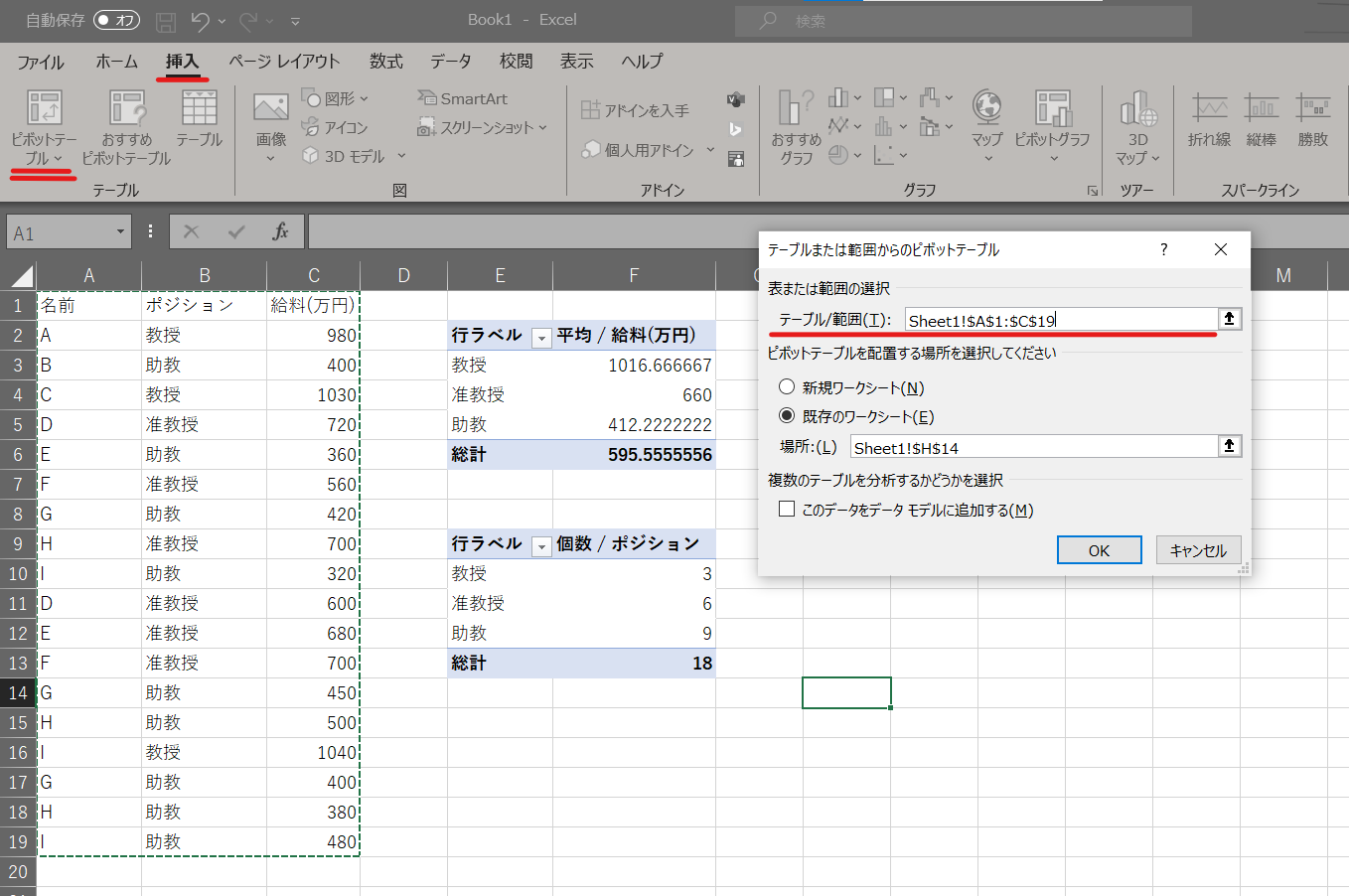This screenshot has width=1349, height=896.
Task: Click おすすめグラフ (Recommended Charts)
Action: pyautogui.click(x=796, y=127)
